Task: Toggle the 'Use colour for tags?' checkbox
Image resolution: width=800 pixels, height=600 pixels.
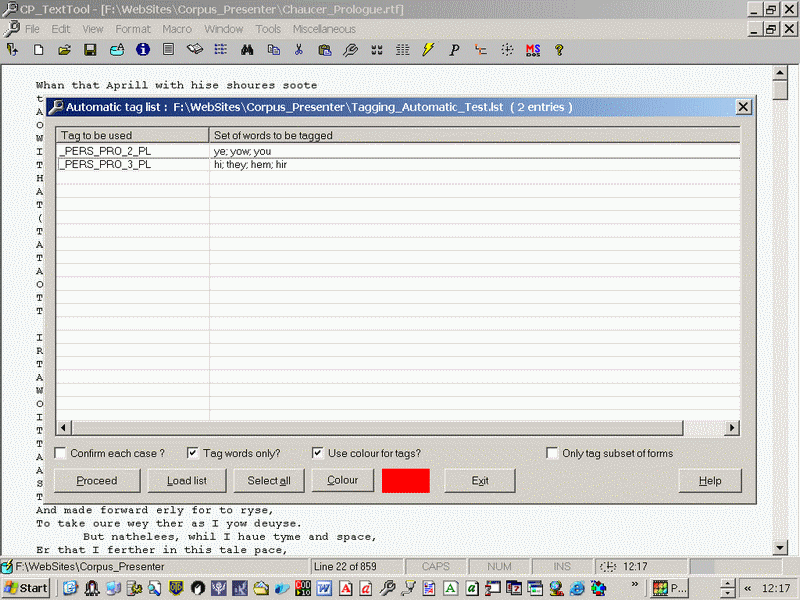Action: [318, 453]
